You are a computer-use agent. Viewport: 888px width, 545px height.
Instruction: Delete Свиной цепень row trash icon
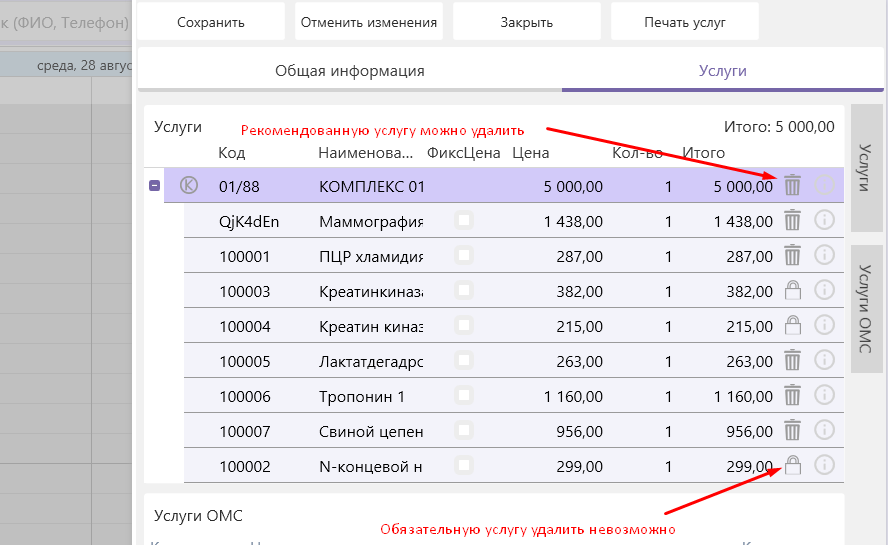click(792, 431)
